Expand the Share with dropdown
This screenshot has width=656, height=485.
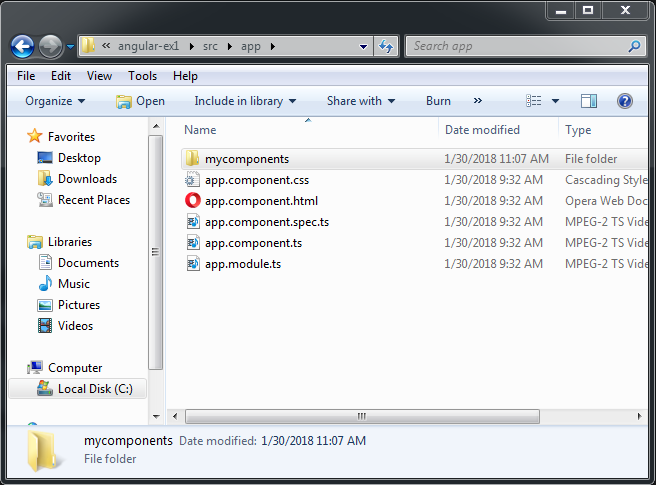360,101
